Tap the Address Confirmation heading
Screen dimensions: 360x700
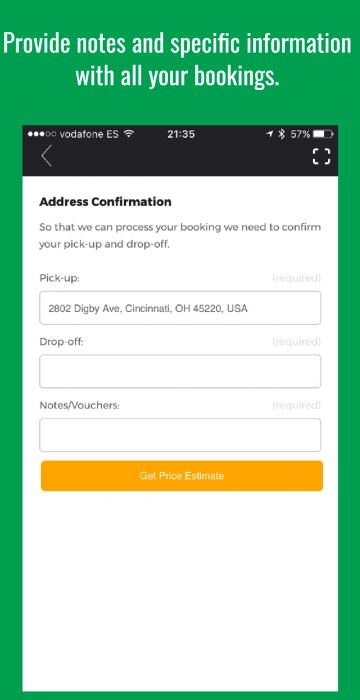point(105,202)
